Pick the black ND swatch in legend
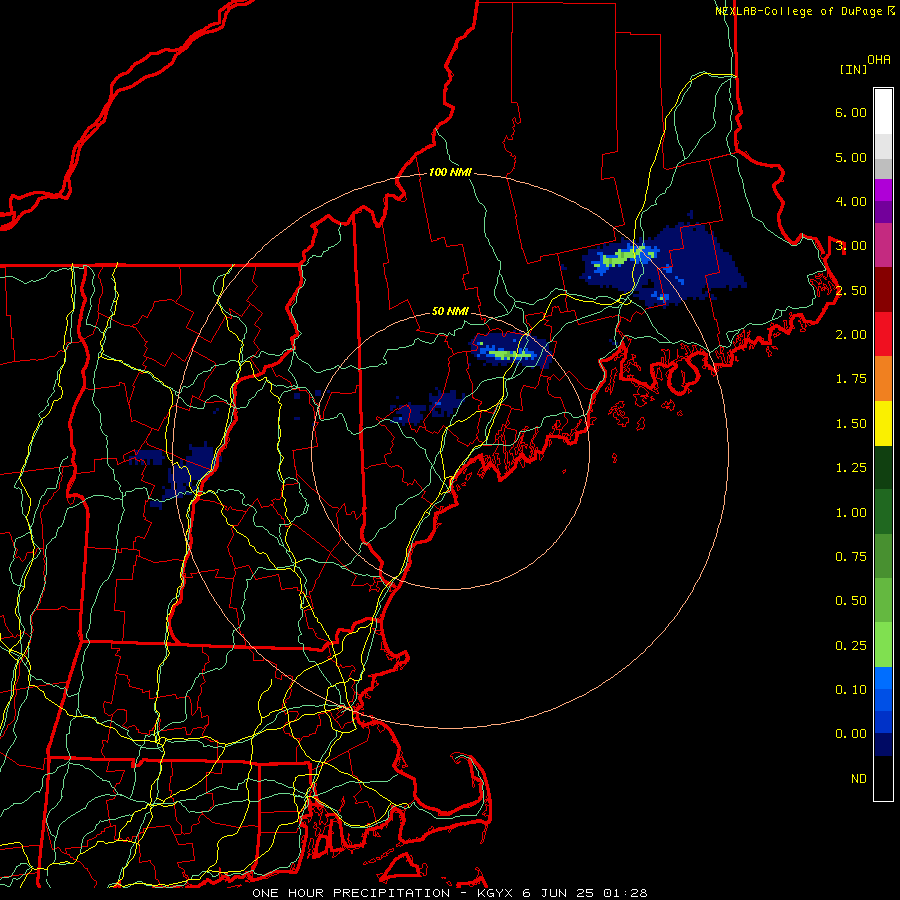The image size is (900, 900). [x=883, y=778]
